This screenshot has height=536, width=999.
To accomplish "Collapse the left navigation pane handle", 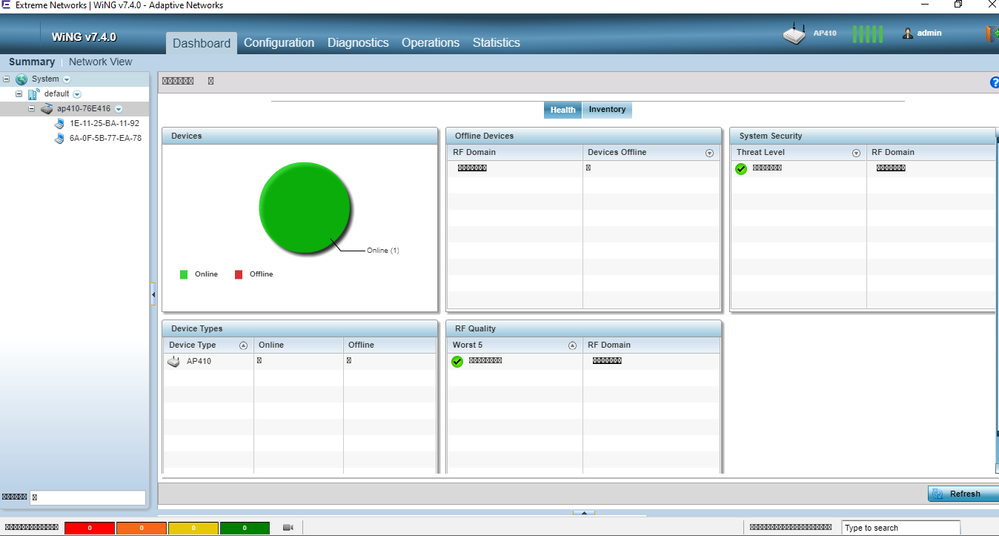I will [x=154, y=294].
